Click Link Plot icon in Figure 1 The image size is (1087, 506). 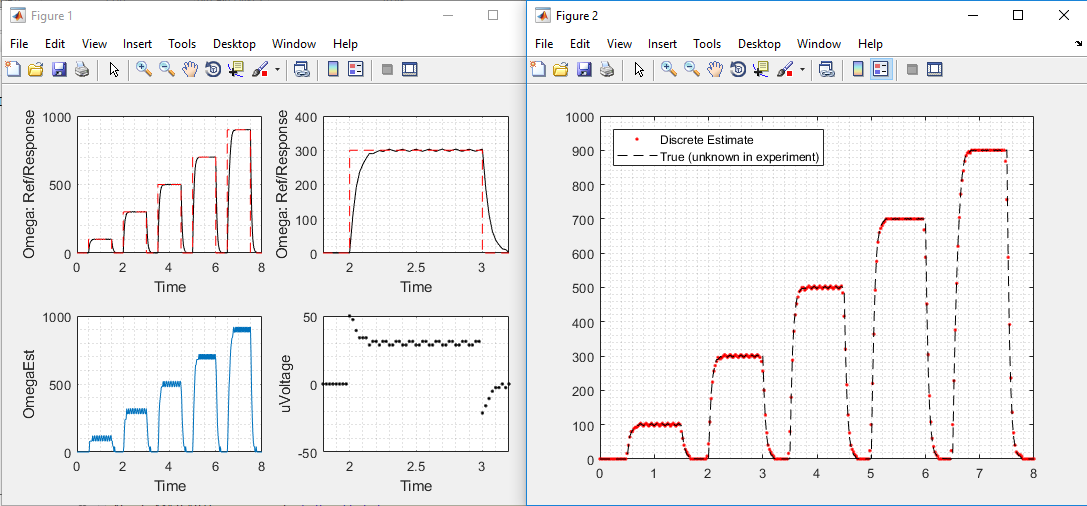[x=302, y=69]
